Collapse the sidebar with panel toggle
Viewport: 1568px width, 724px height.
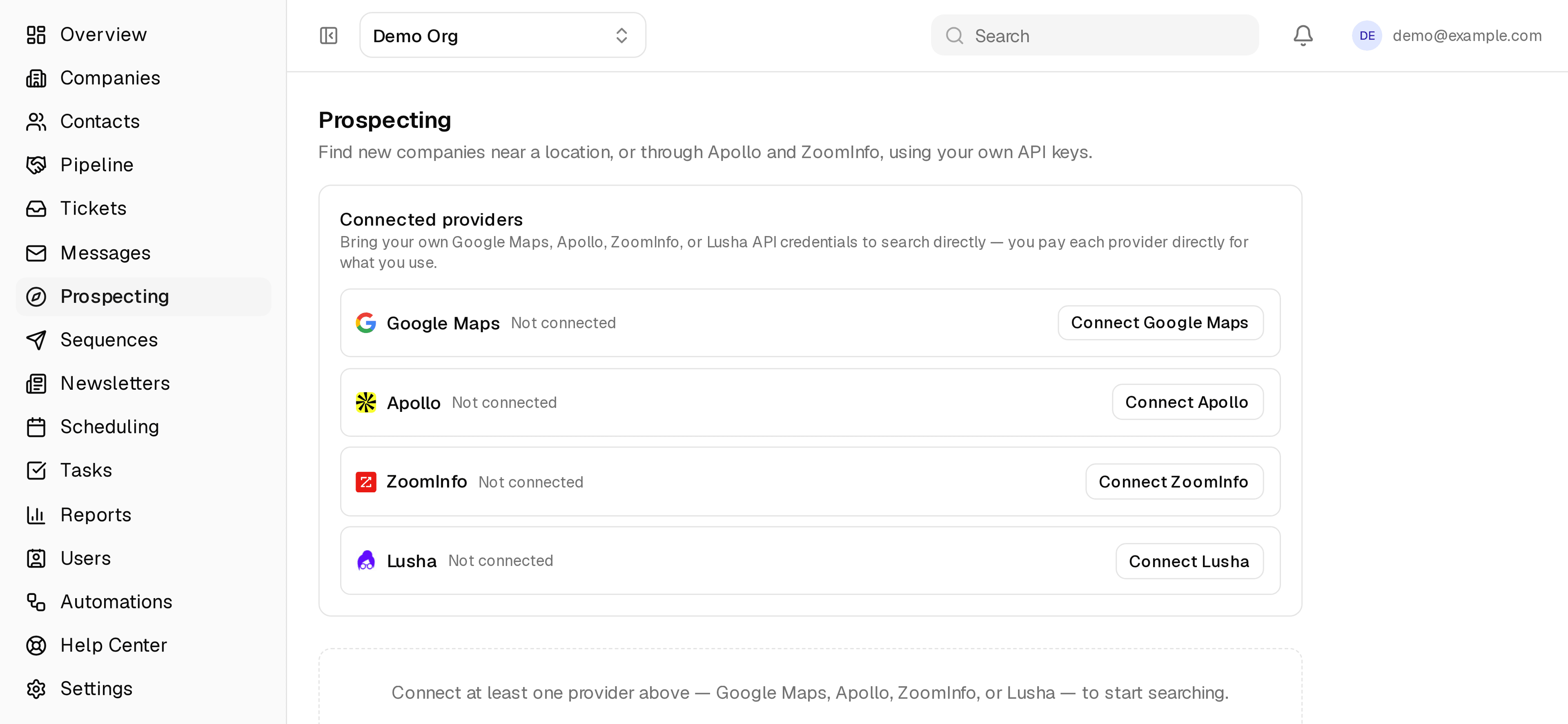[329, 35]
